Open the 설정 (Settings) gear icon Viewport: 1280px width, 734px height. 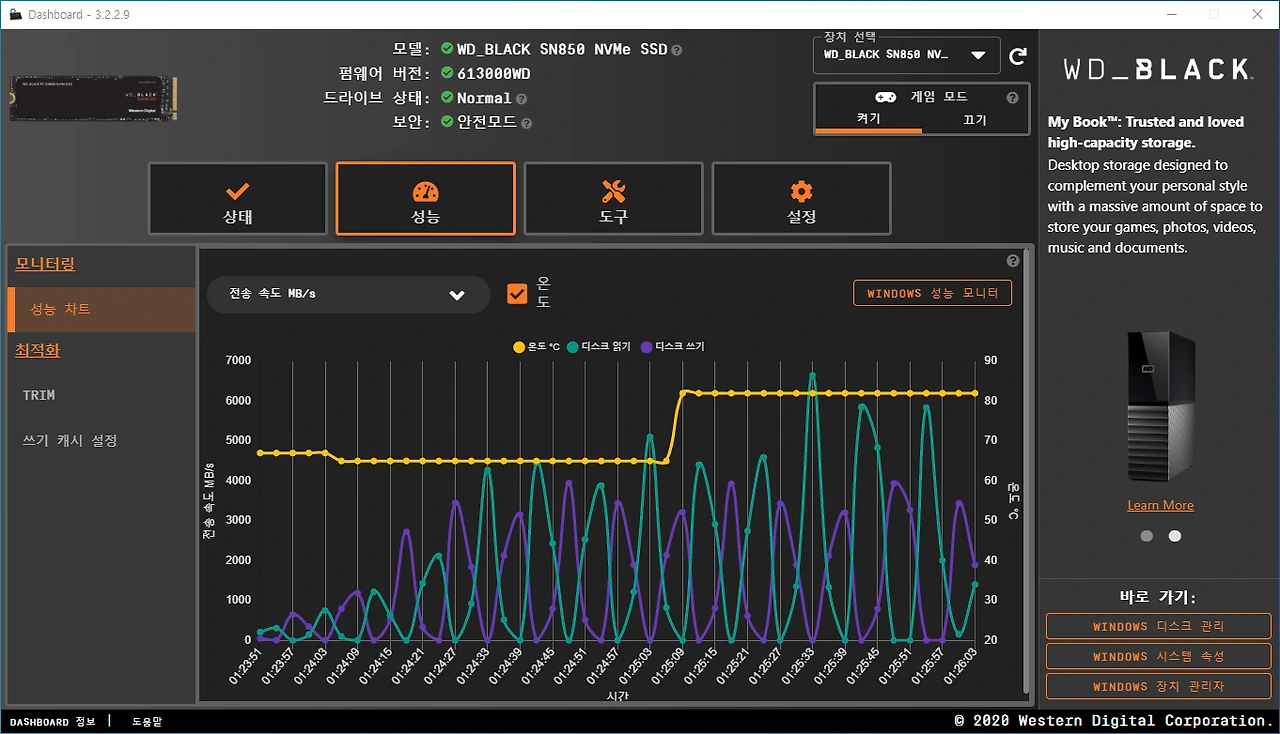click(x=800, y=188)
